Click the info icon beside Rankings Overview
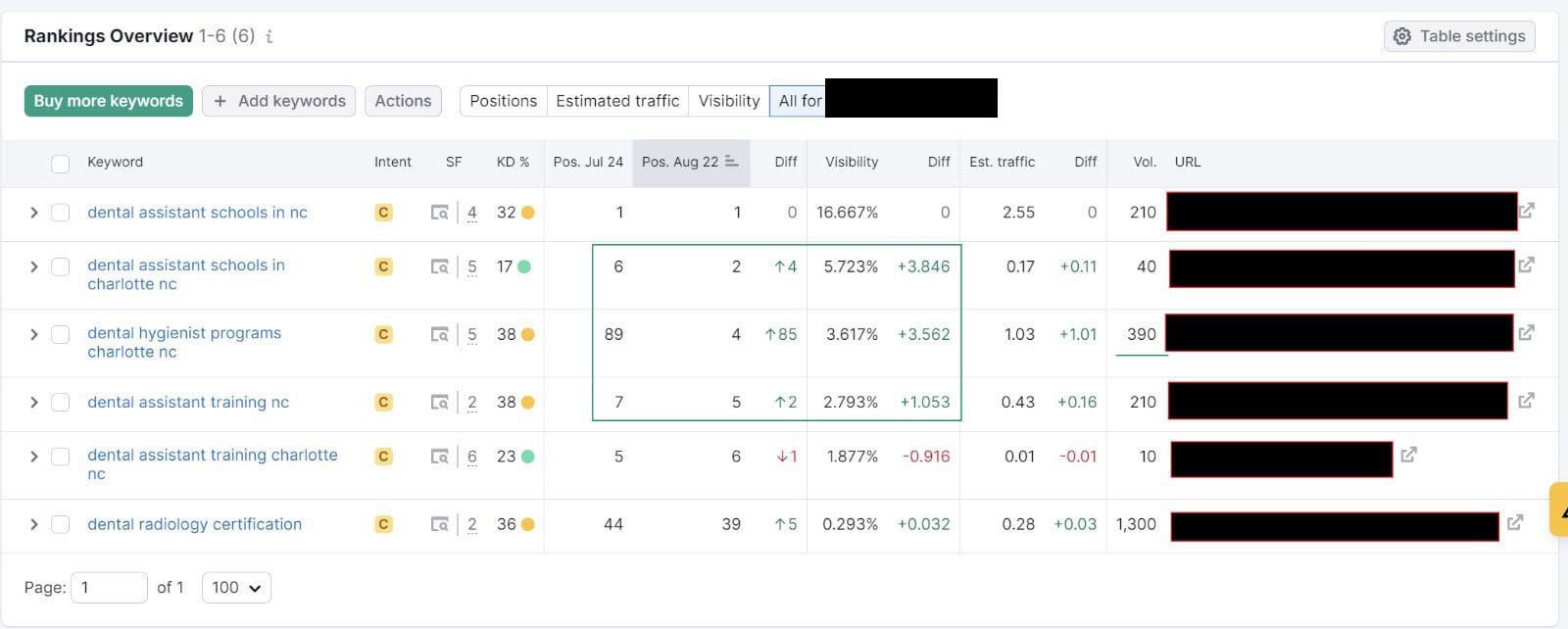The image size is (1568, 629). tap(269, 36)
